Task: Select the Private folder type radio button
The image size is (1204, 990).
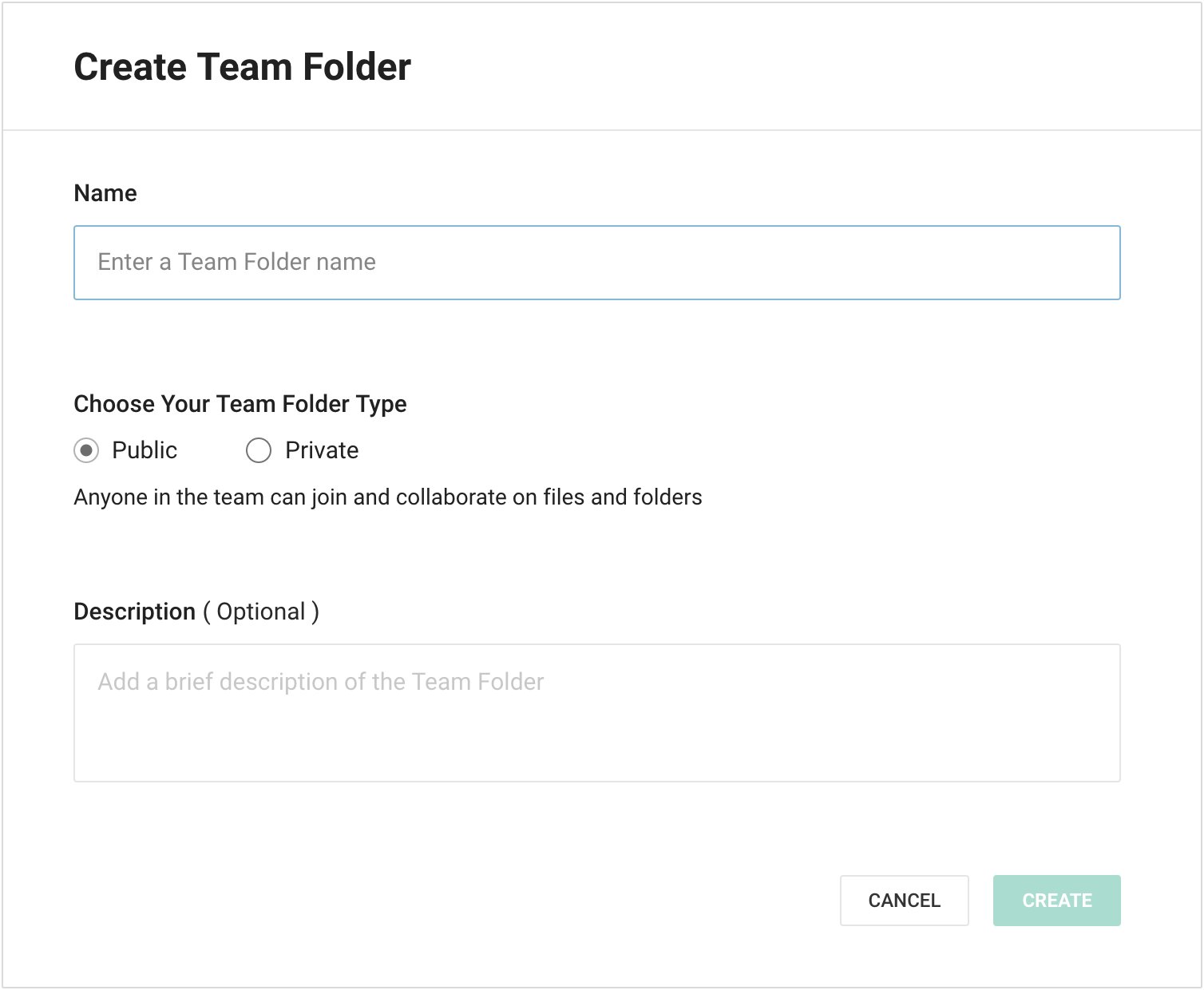Action: pos(259,450)
